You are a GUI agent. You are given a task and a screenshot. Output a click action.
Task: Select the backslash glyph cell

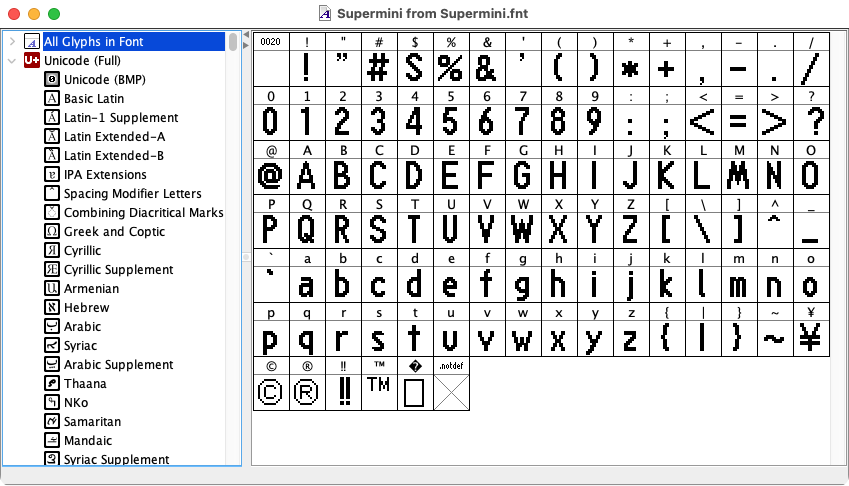703,222
